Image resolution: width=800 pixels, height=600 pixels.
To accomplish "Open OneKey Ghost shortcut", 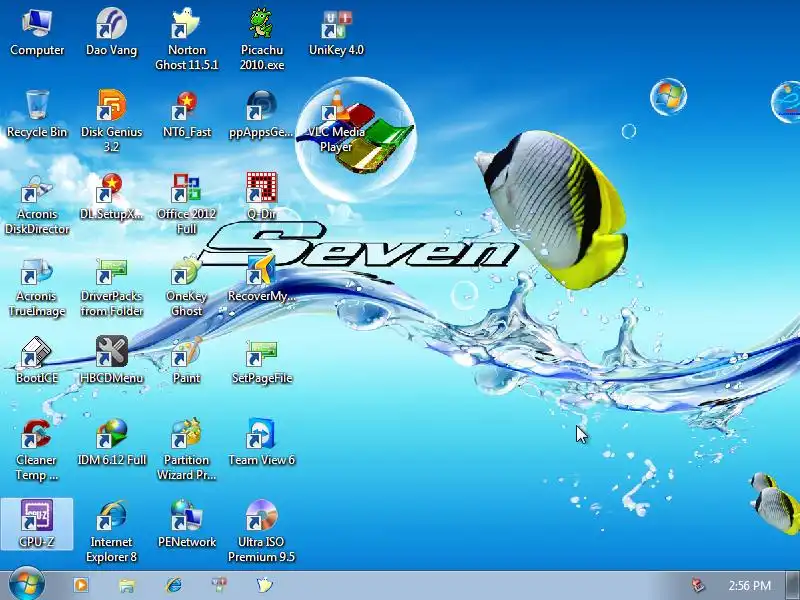I will coord(186,288).
